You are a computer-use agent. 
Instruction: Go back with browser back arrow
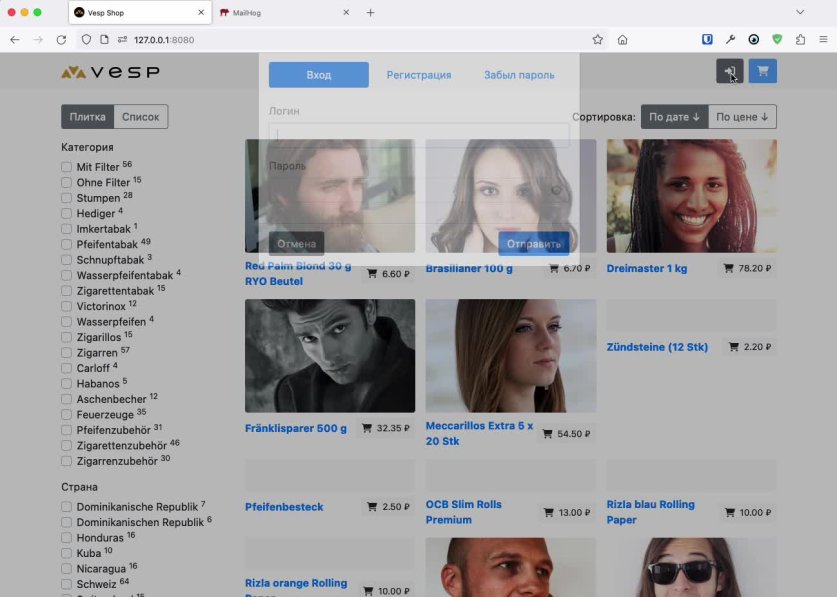(15, 40)
